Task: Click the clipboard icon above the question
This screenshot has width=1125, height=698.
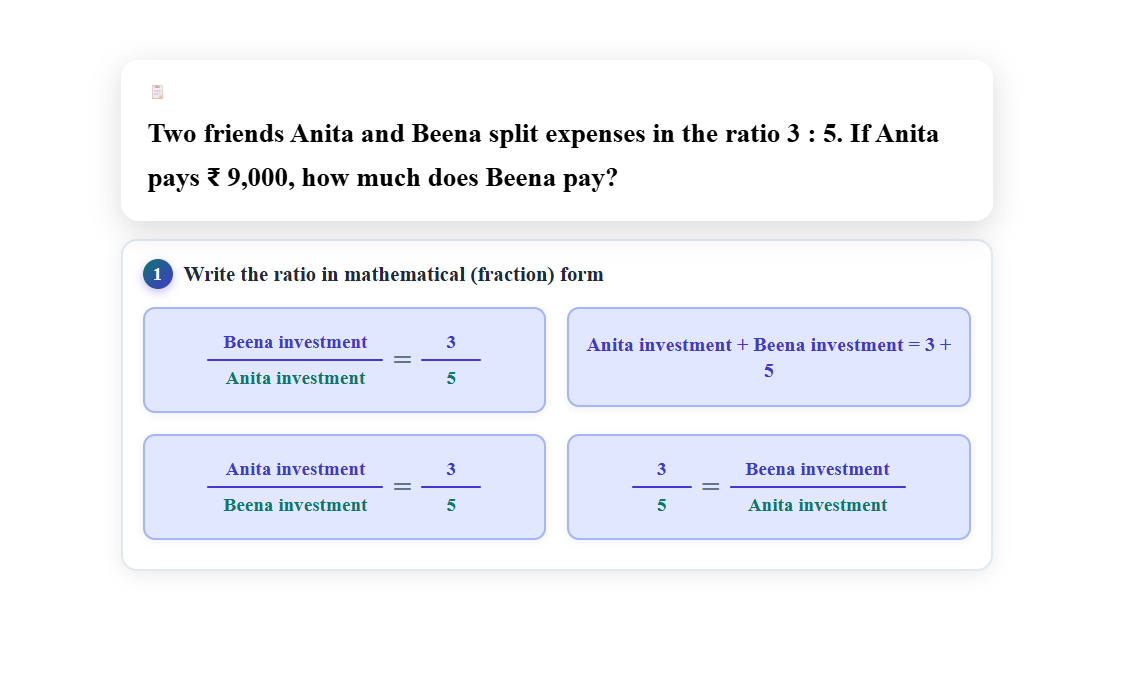Action: 157,92
